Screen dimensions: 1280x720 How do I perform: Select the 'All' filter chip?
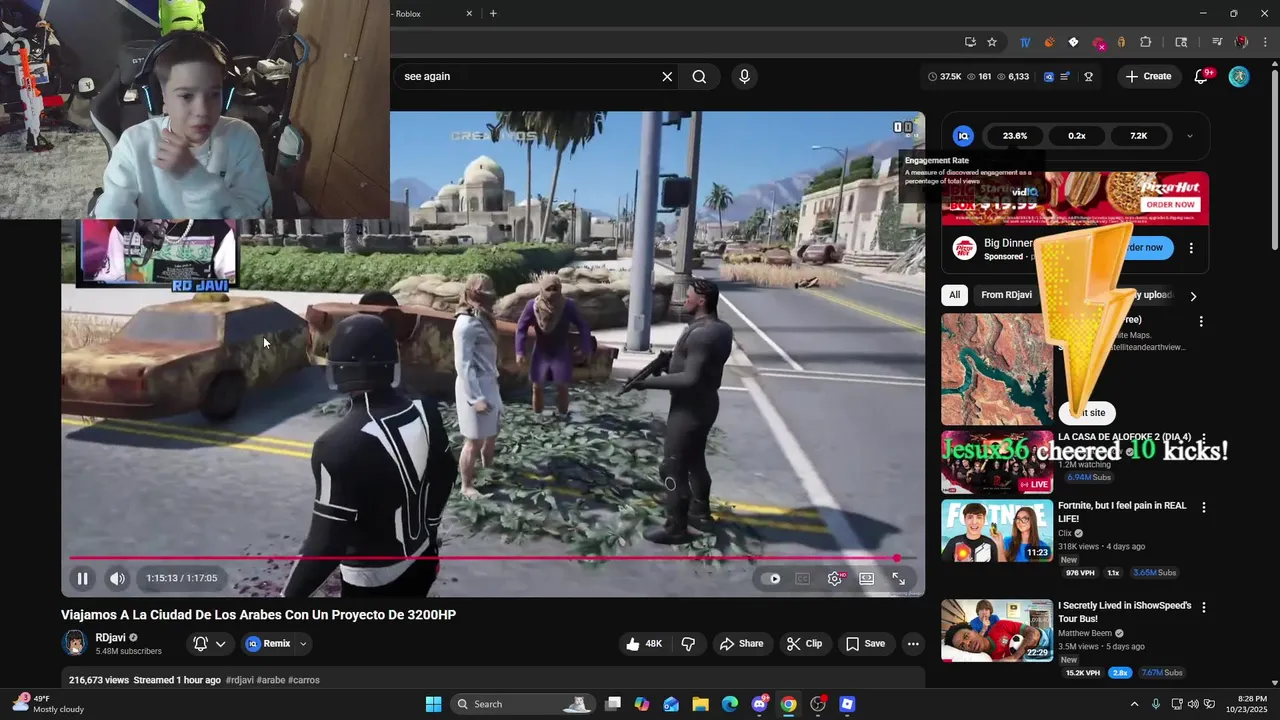[x=955, y=295]
